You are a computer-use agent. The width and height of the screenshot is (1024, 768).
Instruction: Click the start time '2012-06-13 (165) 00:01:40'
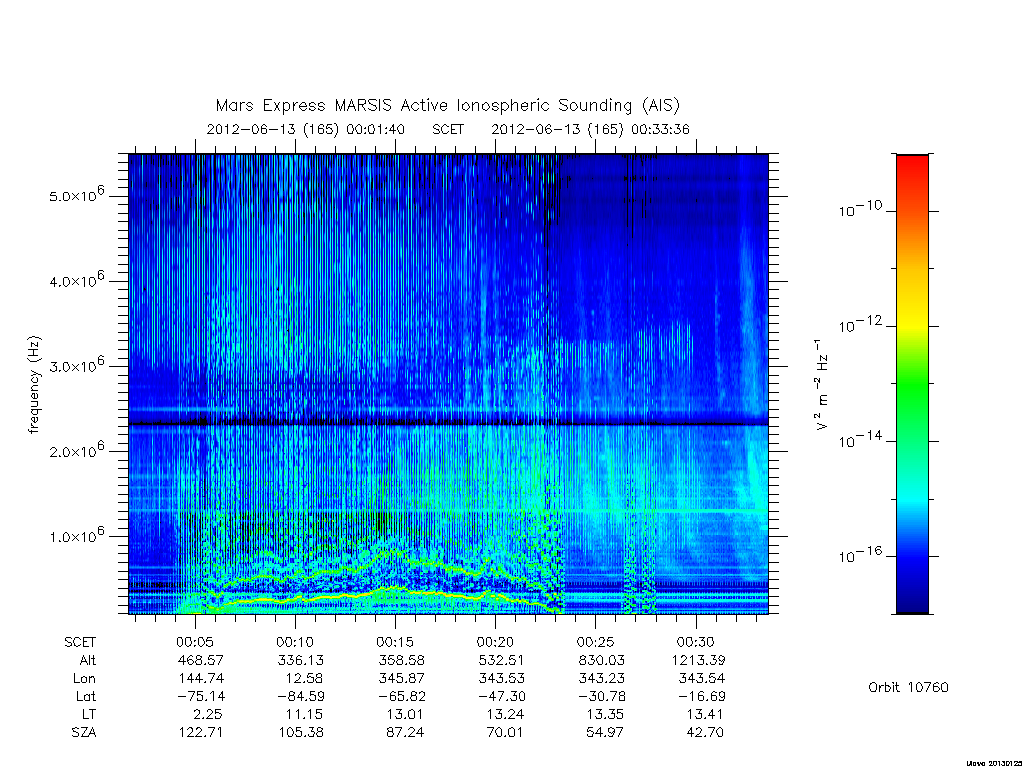coord(306,129)
